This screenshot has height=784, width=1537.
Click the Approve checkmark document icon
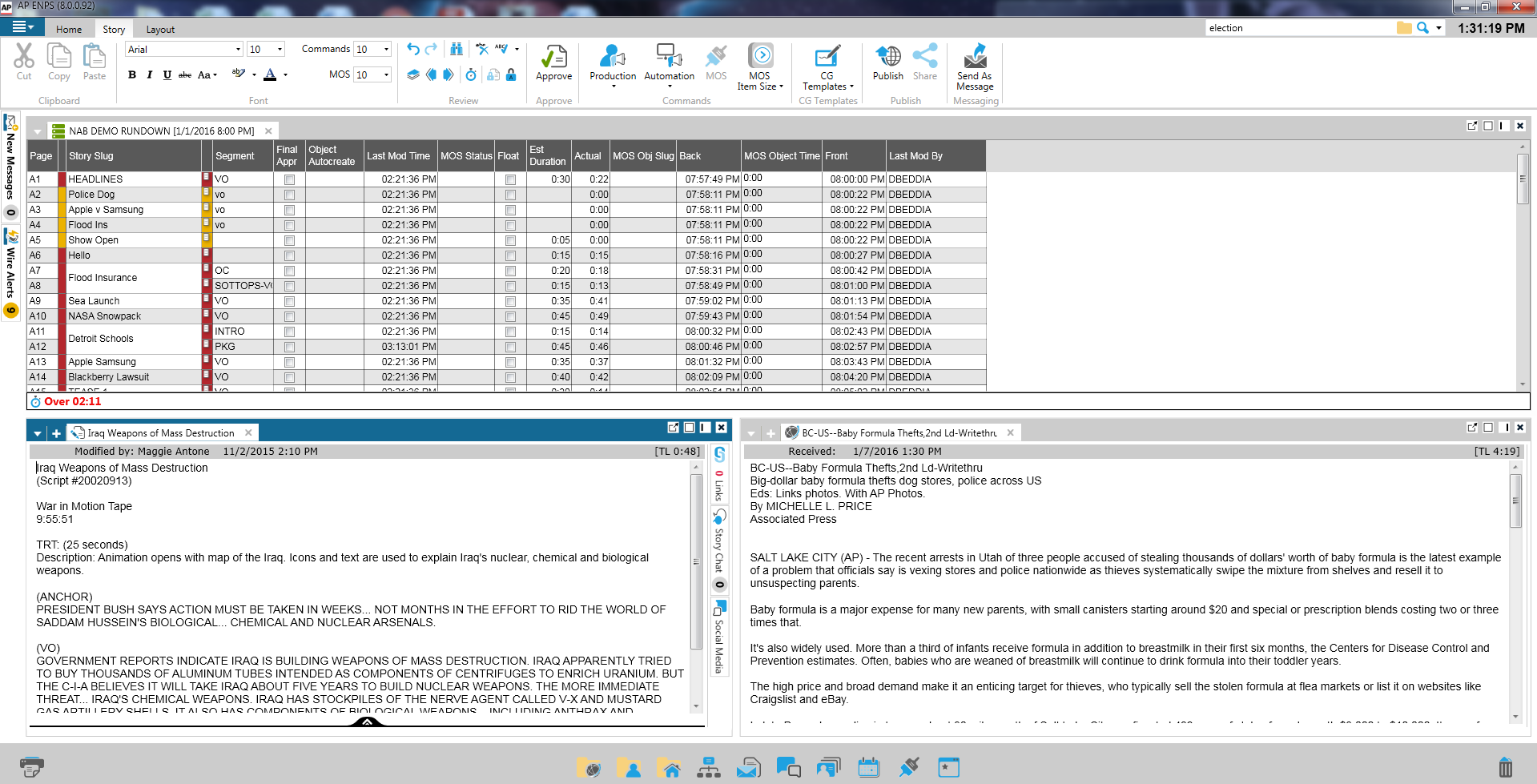(x=553, y=56)
